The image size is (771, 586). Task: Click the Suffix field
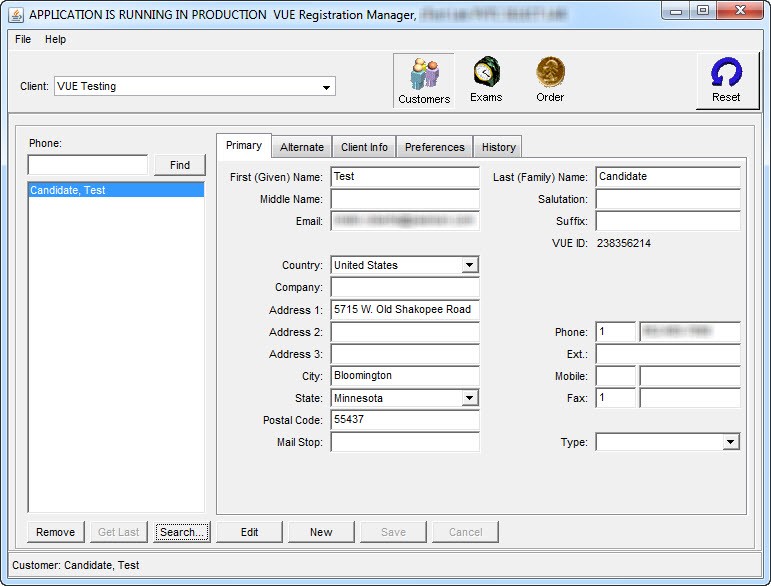tap(668, 221)
